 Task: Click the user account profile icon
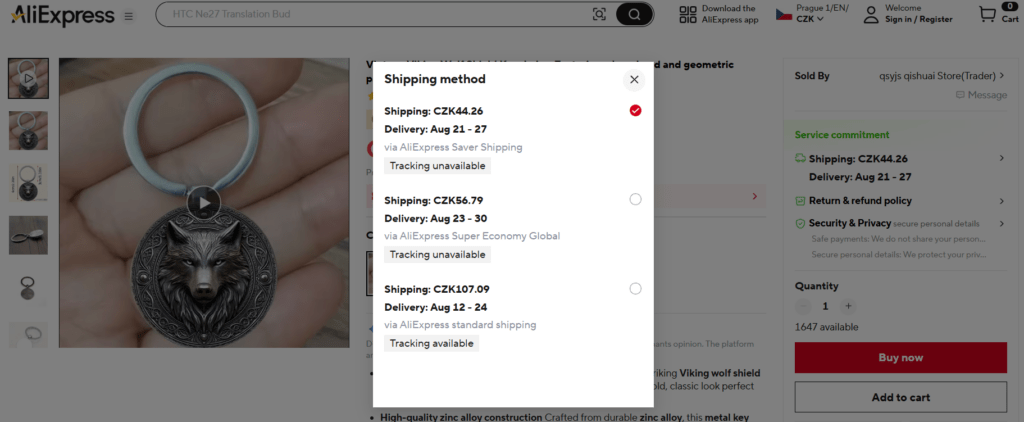point(871,14)
